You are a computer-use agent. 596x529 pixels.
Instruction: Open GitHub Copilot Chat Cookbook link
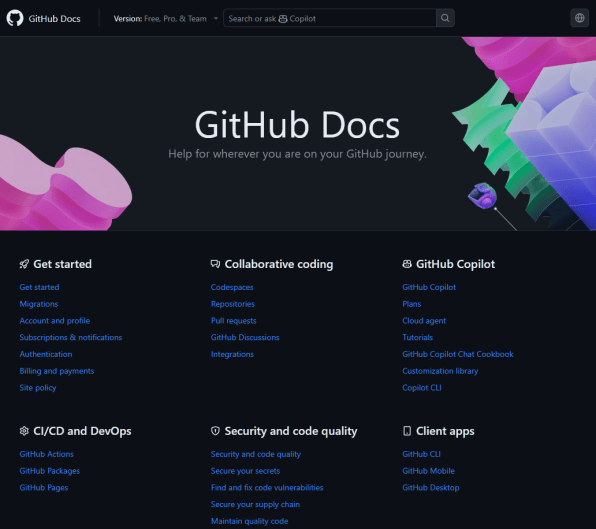458,354
